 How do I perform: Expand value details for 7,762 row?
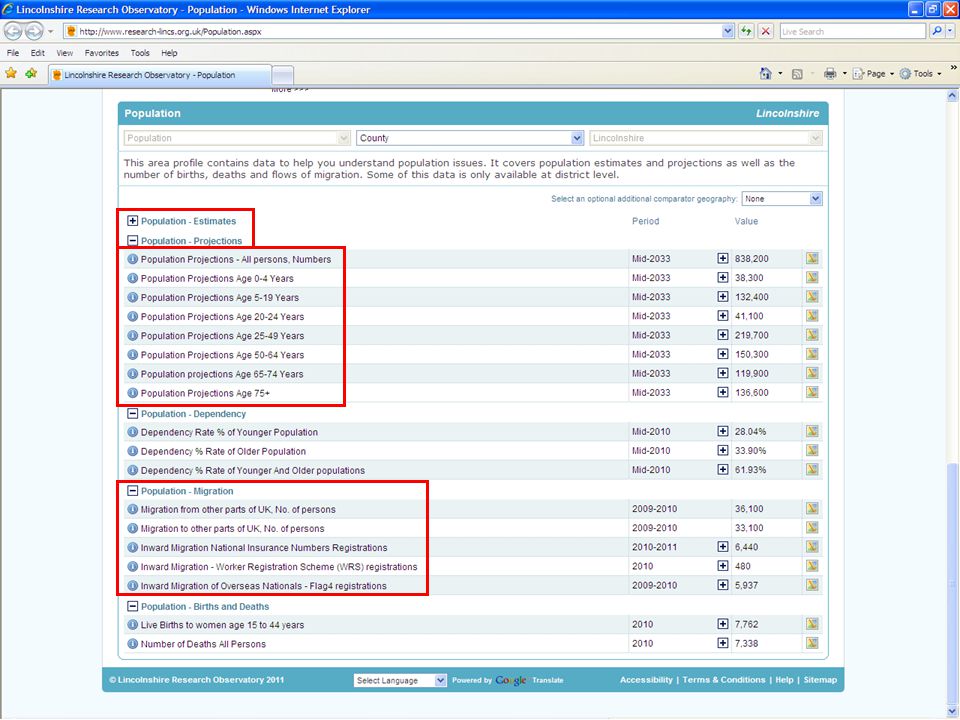(x=723, y=624)
